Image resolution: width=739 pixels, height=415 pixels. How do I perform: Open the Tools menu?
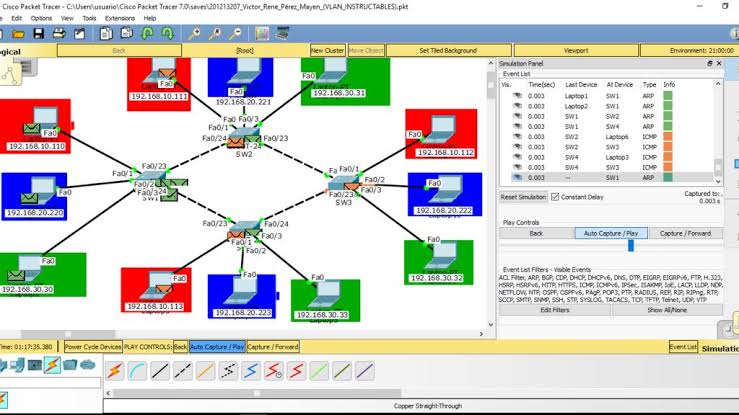[89, 18]
